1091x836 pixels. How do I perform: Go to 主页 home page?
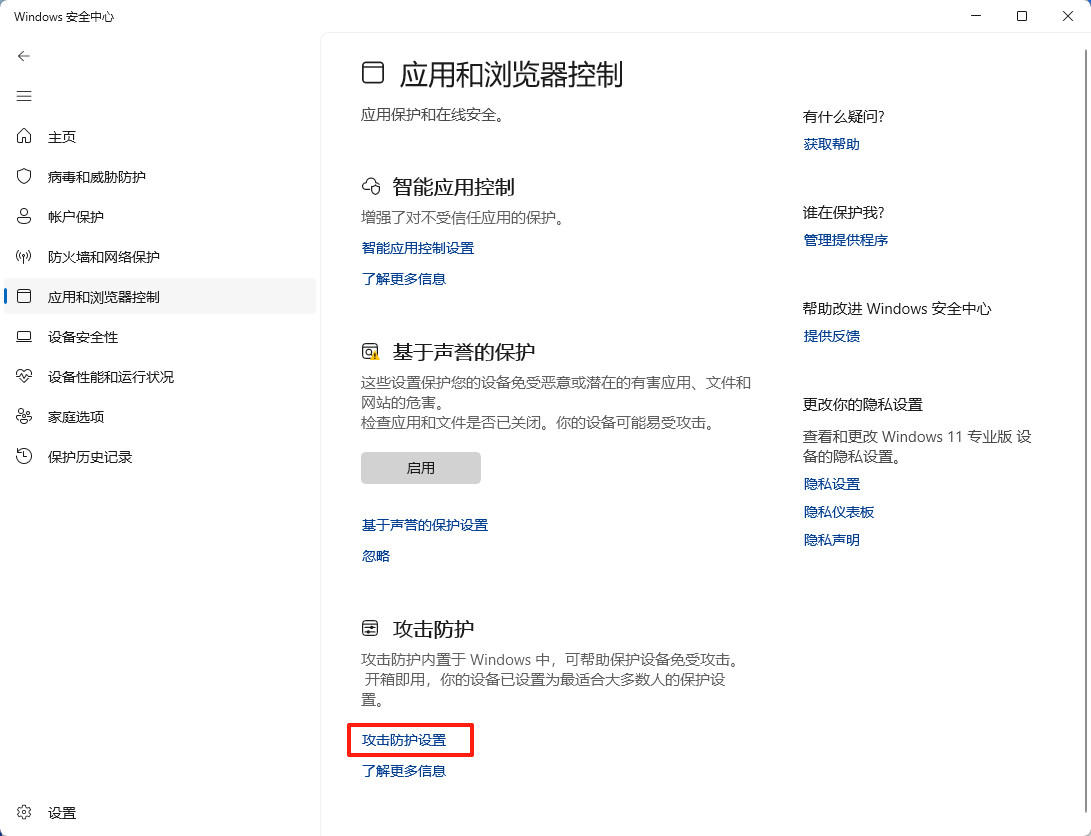(60, 137)
